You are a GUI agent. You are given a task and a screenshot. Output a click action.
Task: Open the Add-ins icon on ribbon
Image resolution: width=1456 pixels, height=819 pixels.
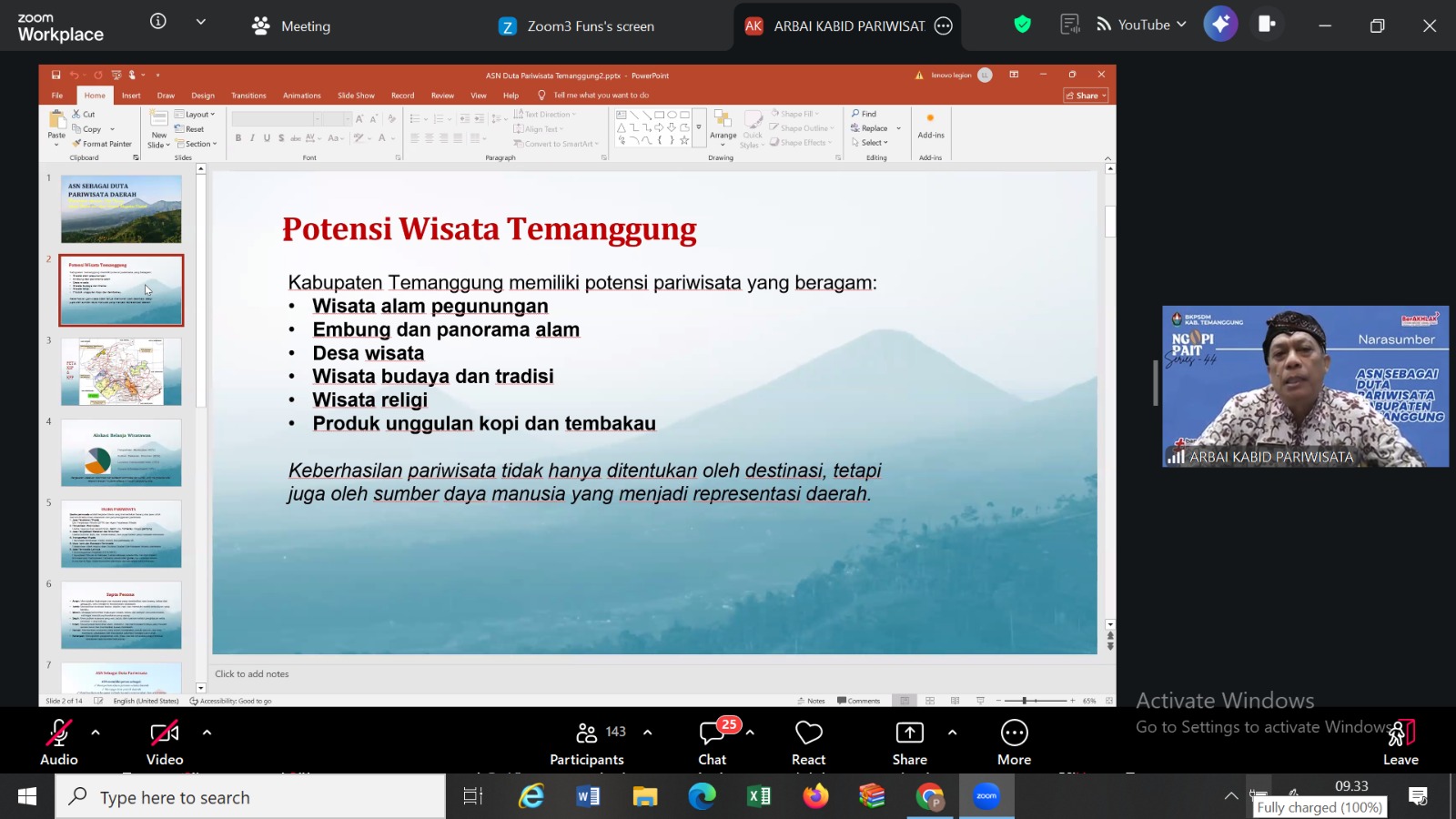click(930, 126)
